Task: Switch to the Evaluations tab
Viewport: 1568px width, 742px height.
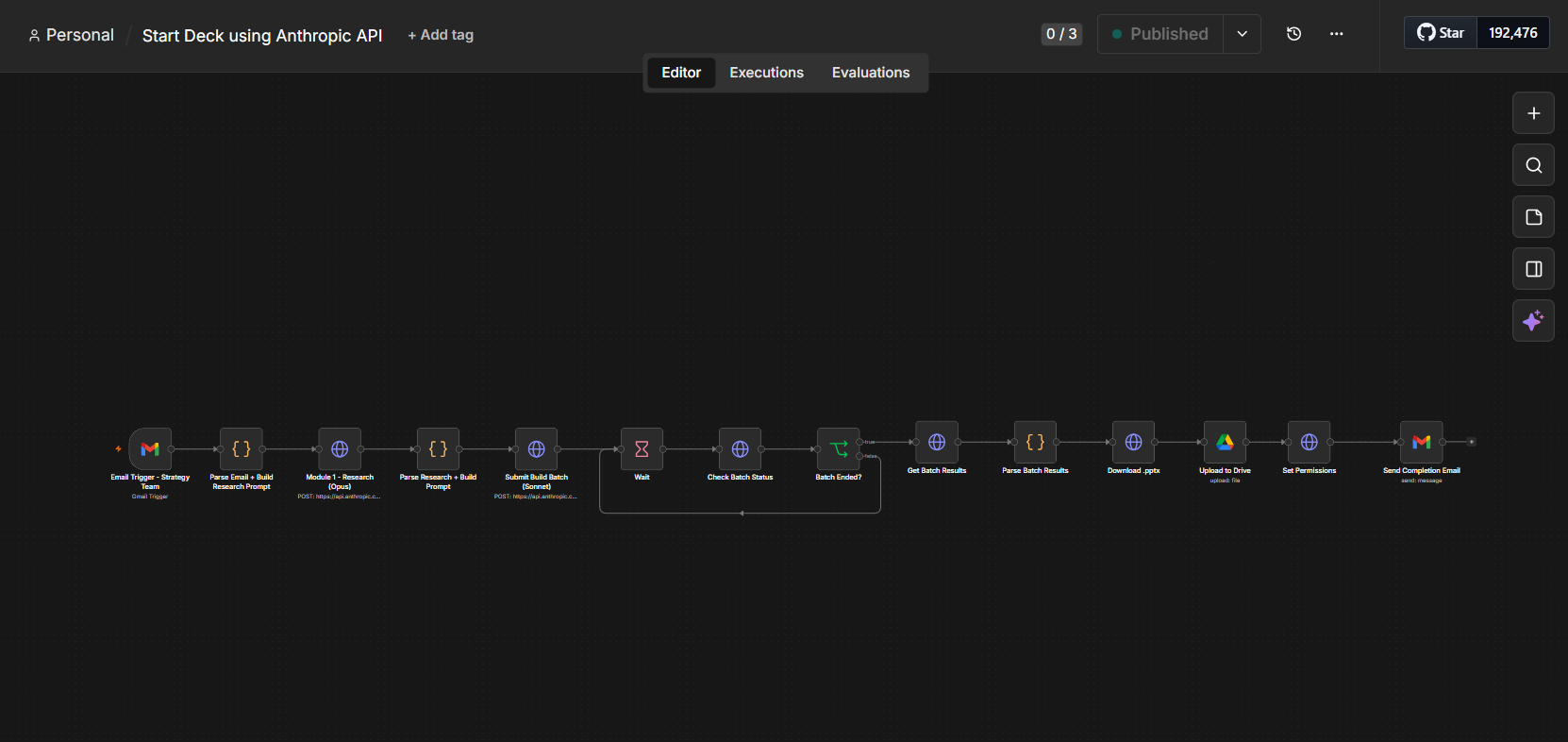Action: (x=871, y=73)
